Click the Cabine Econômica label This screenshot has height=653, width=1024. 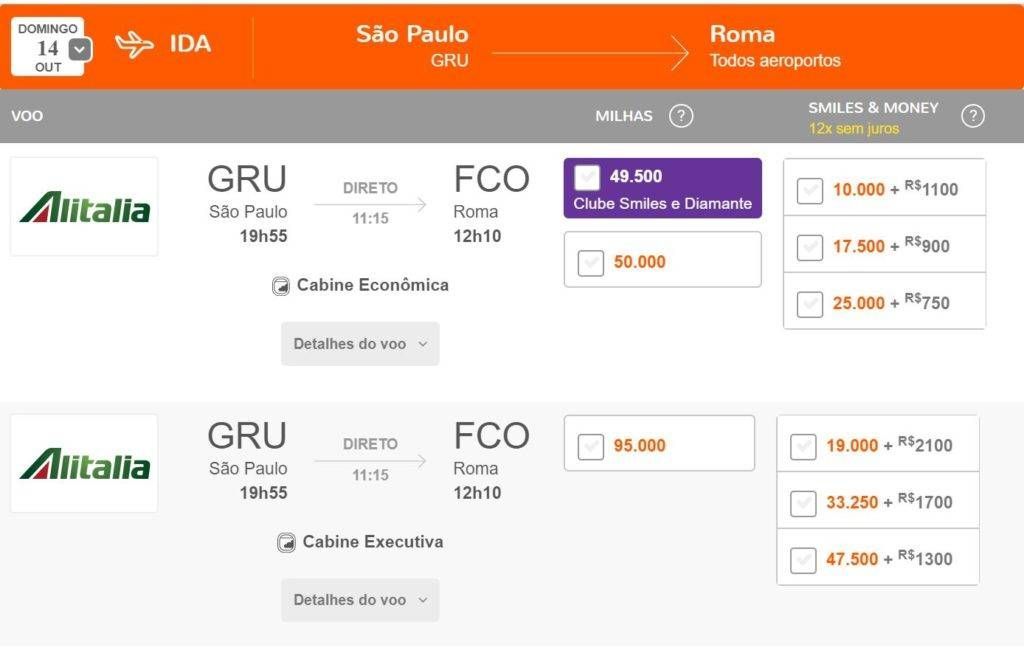pos(373,285)
